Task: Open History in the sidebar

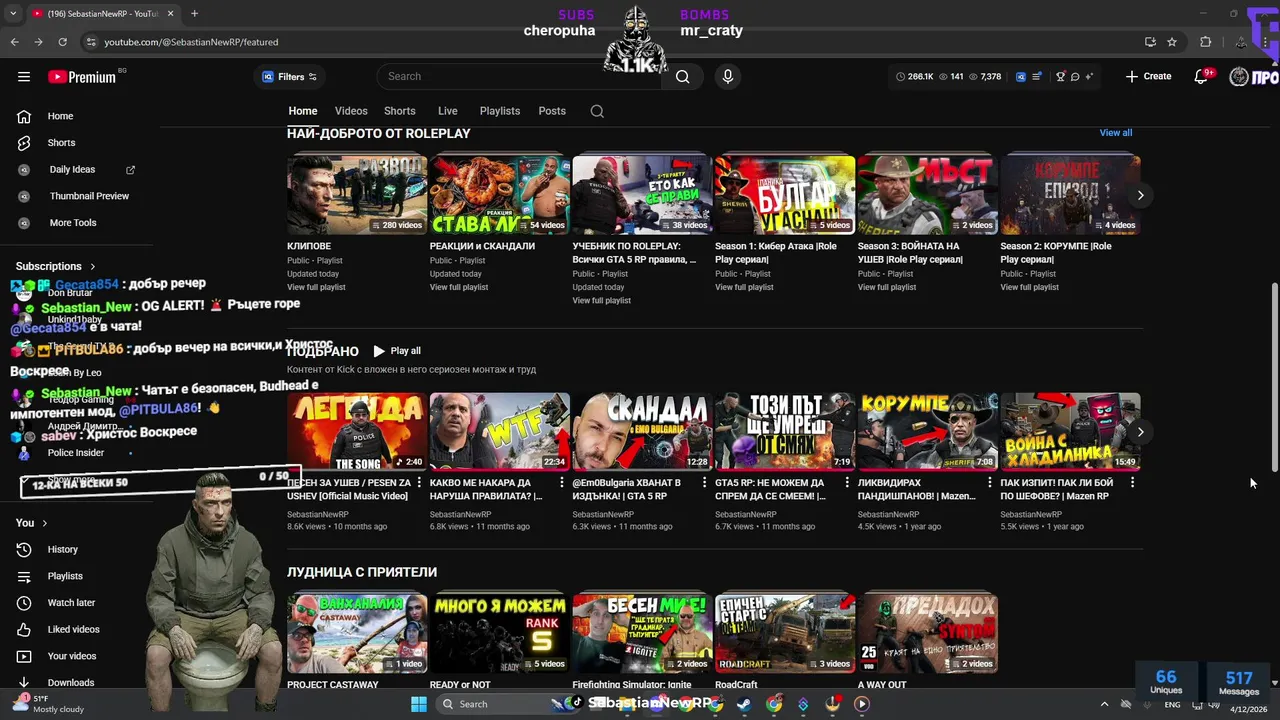Action: 62,549
